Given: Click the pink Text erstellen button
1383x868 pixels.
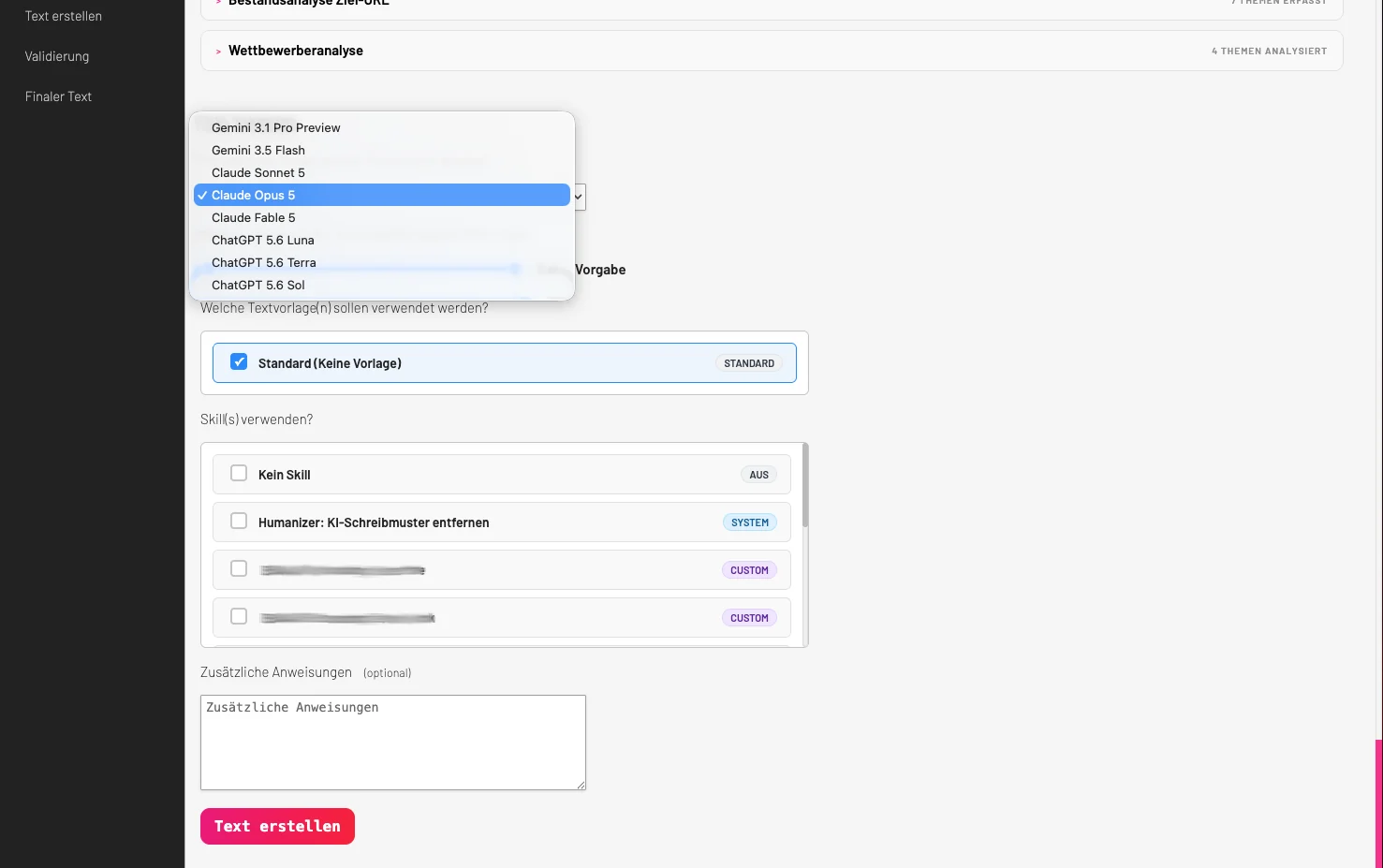Looking at the screenshot, I should (x=277, y=826).
